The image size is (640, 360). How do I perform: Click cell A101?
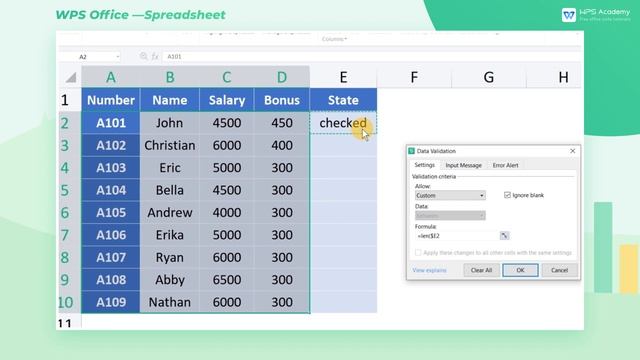pyautogui.click(x=111, y=123)
